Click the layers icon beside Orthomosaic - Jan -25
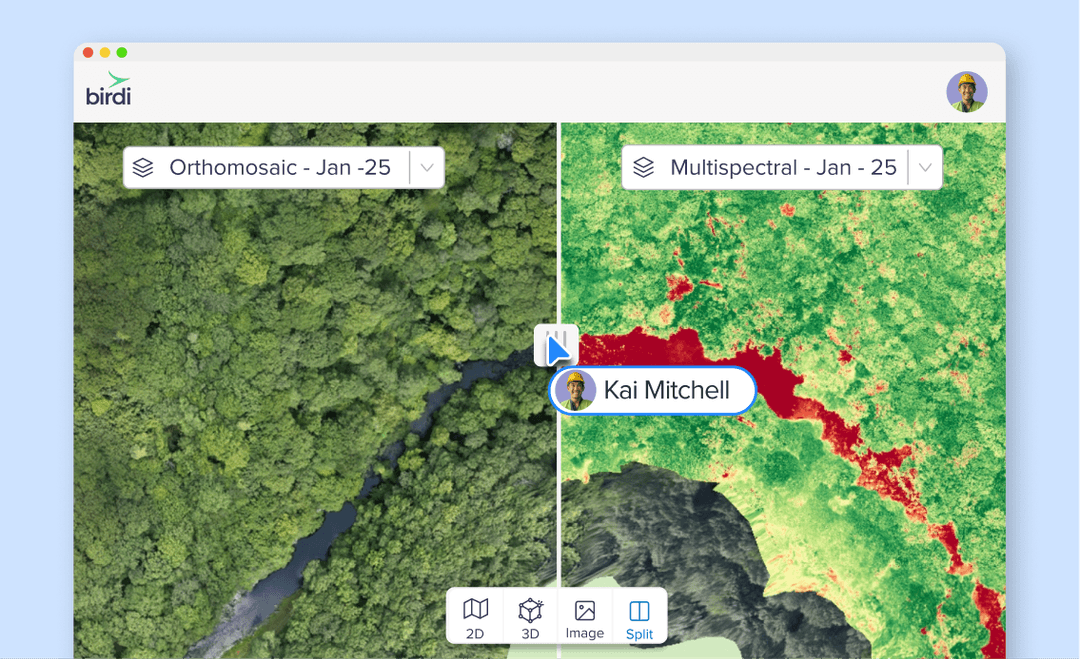Screen dimensions: 1080x659 click(x=142, y=167)
